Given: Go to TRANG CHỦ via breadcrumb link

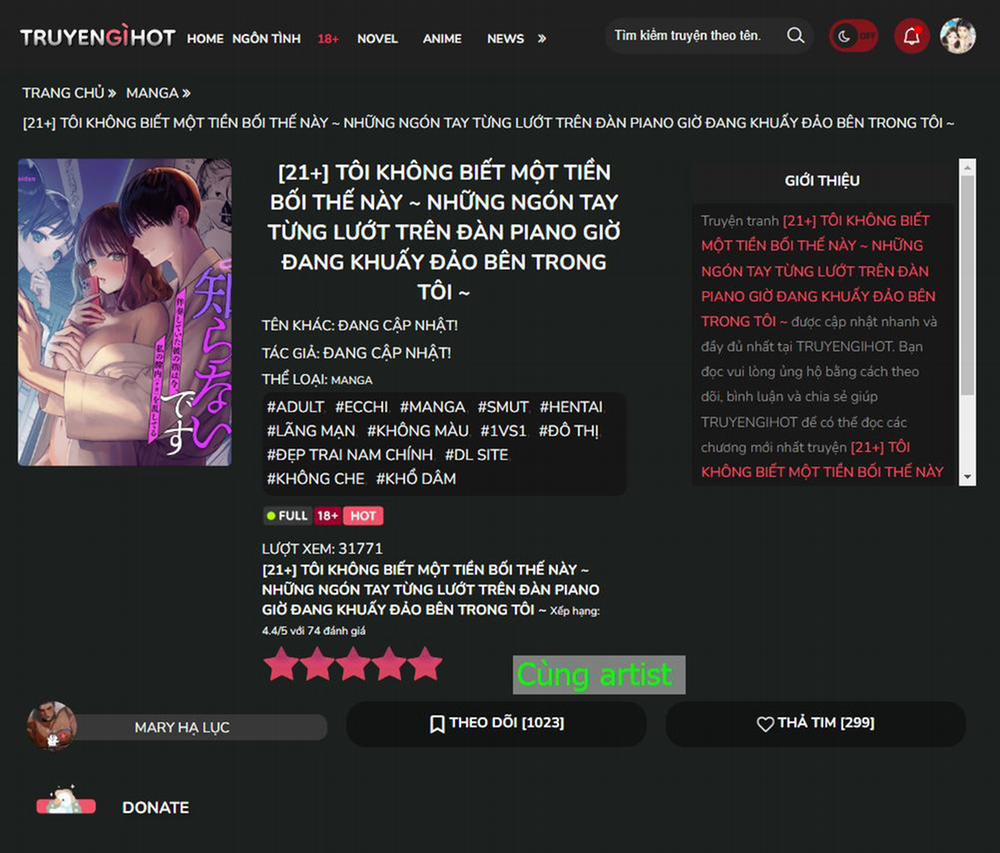Looking at the screenshot, I should [62, 92].
